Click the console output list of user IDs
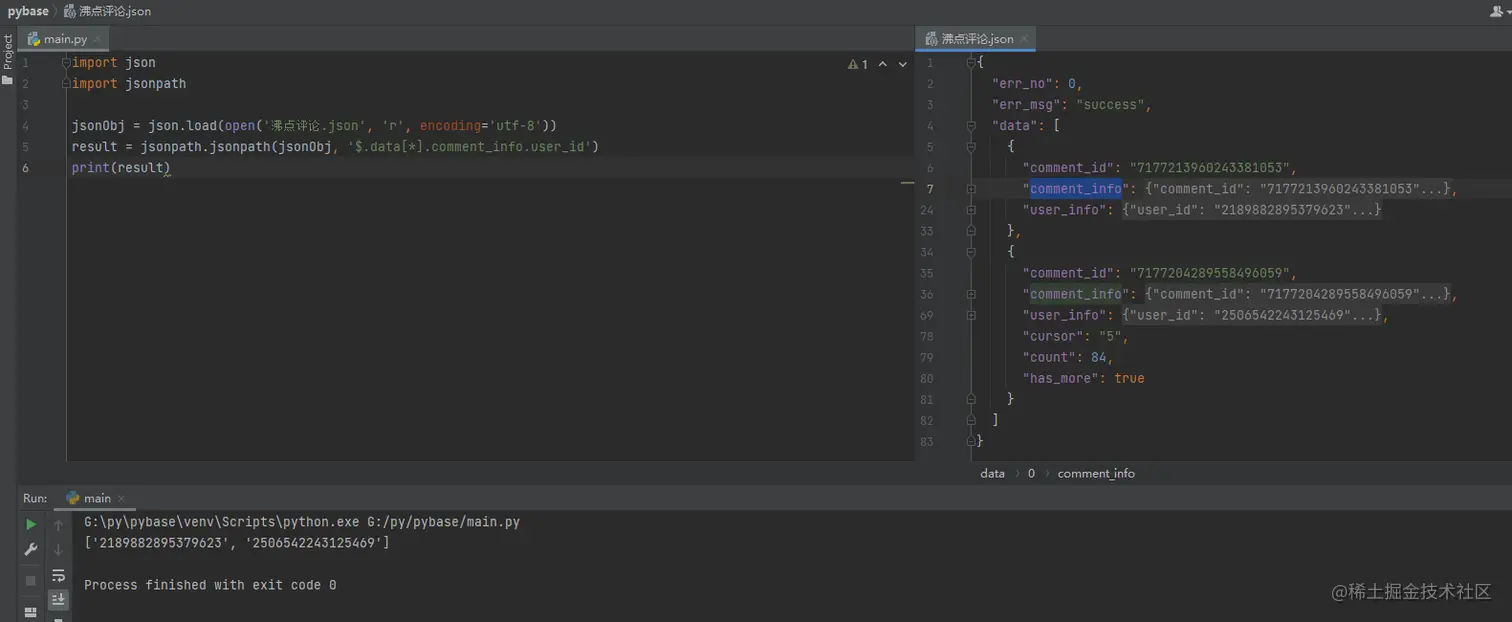 [x=236, y=543]
